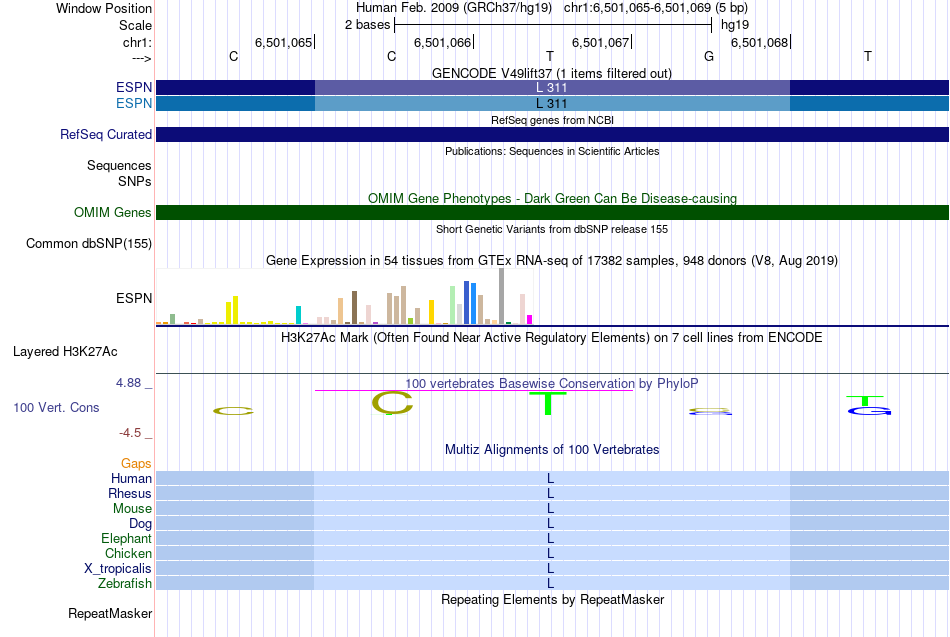
Task: Click the dbSNP release 155 track title
Action: tap(552, 229)
